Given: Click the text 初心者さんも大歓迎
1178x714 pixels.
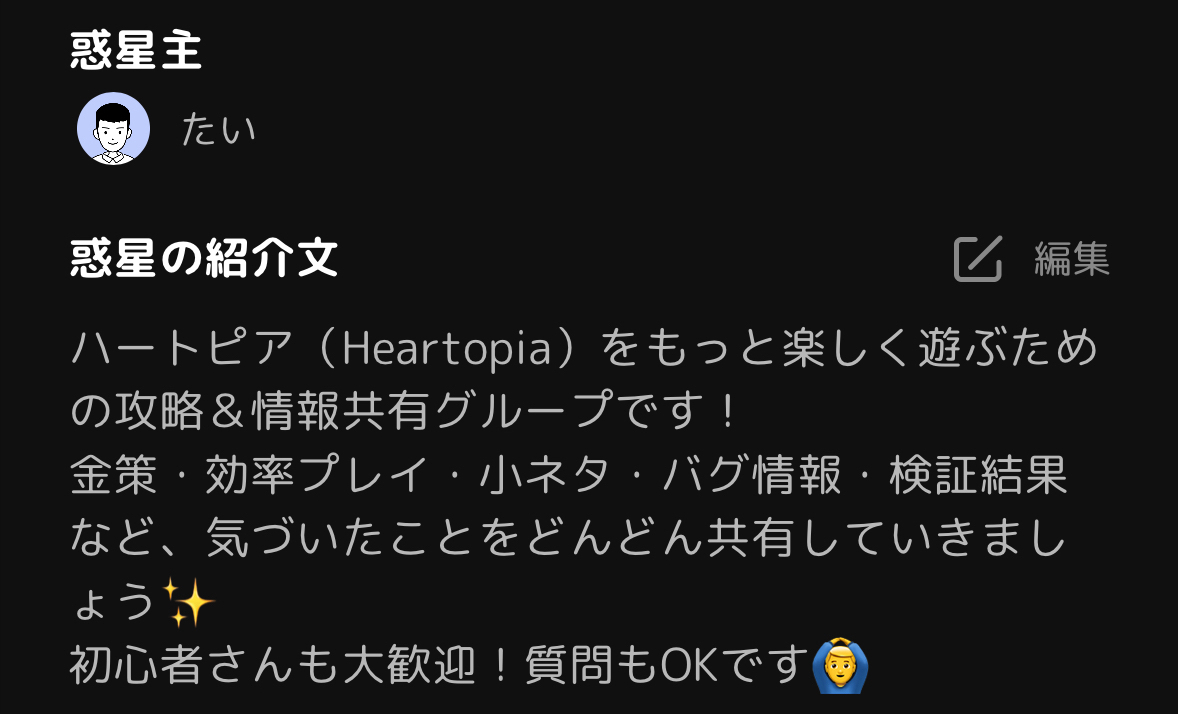Looking at the screenshot, I should pos(273,666).
